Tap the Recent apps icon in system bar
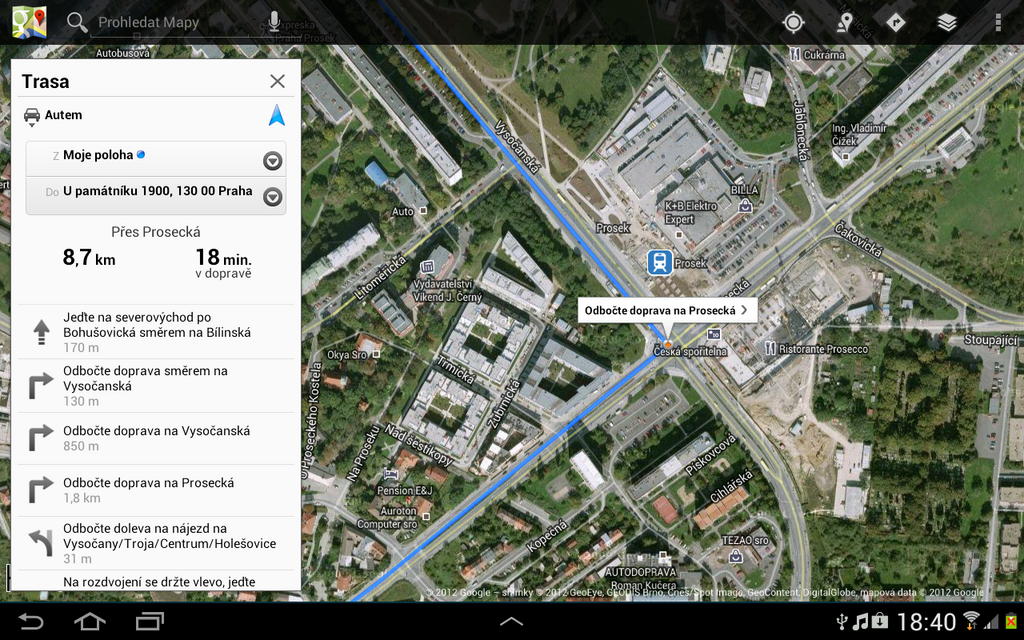The width and height of the screenshot is (1024, 640). 149,621
